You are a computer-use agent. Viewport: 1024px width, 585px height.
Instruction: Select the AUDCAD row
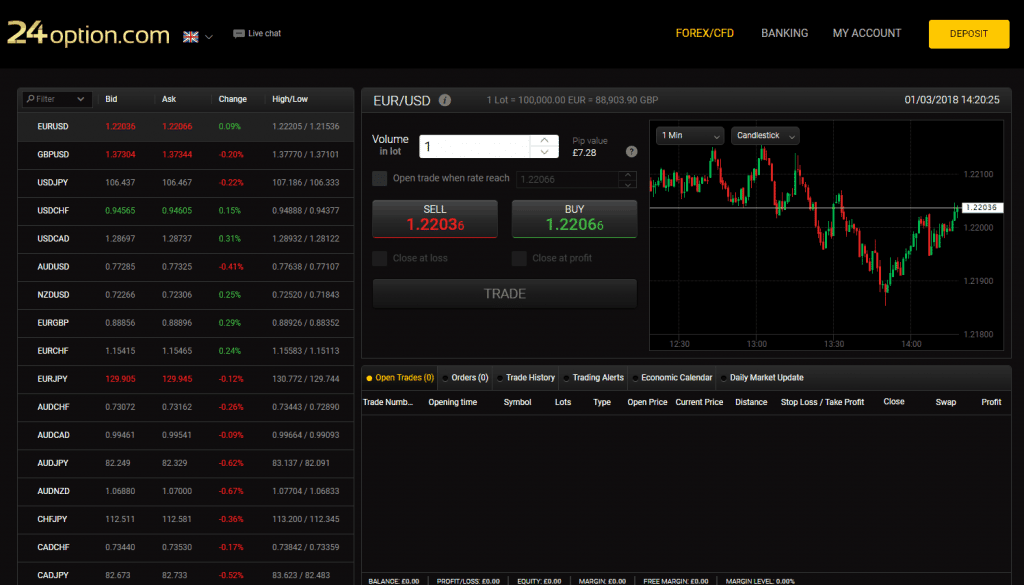[185, 435]
